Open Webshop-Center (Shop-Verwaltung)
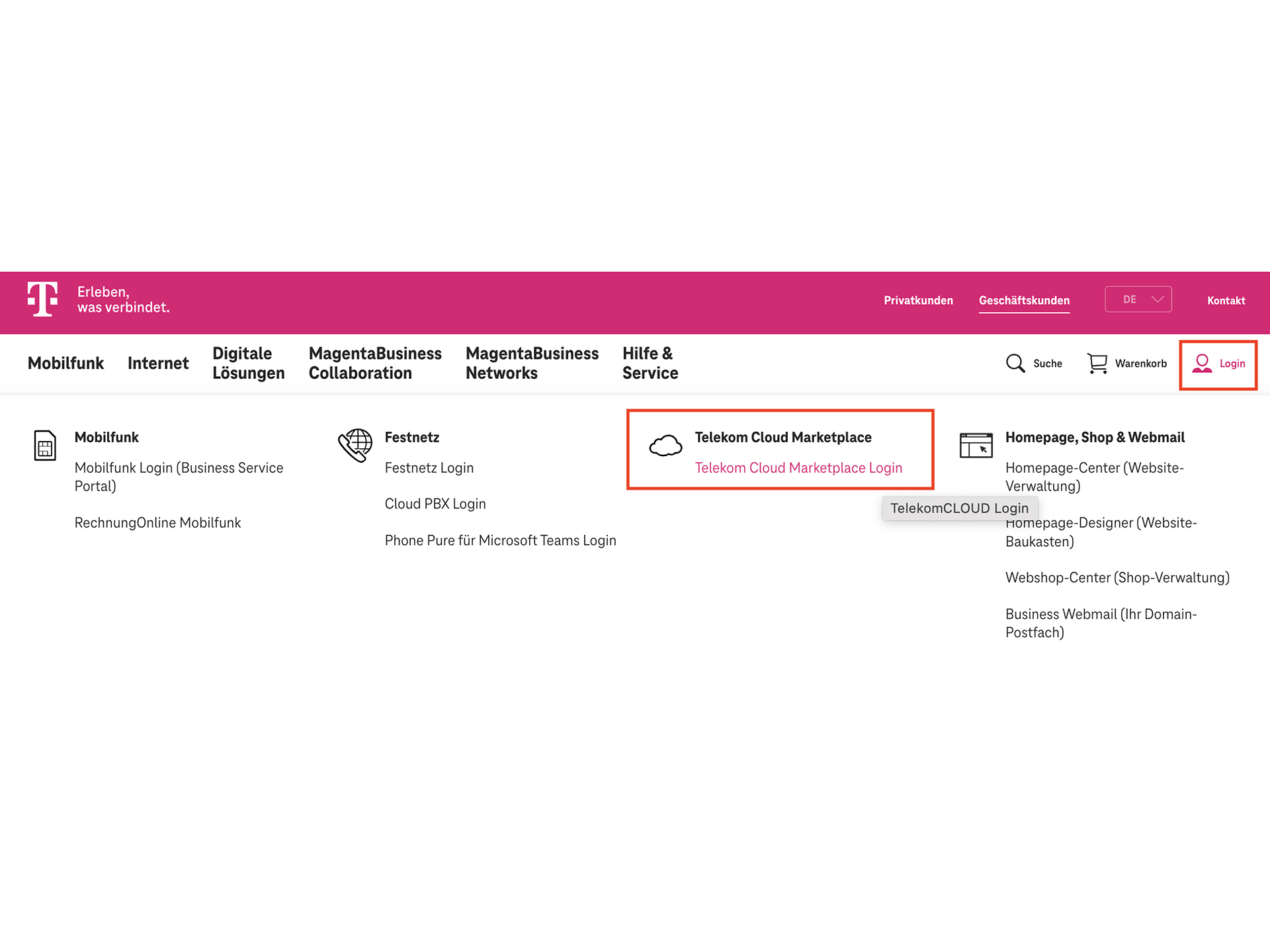The width and height of the screenshot is (1270, 952). [x=1117, y=577]
